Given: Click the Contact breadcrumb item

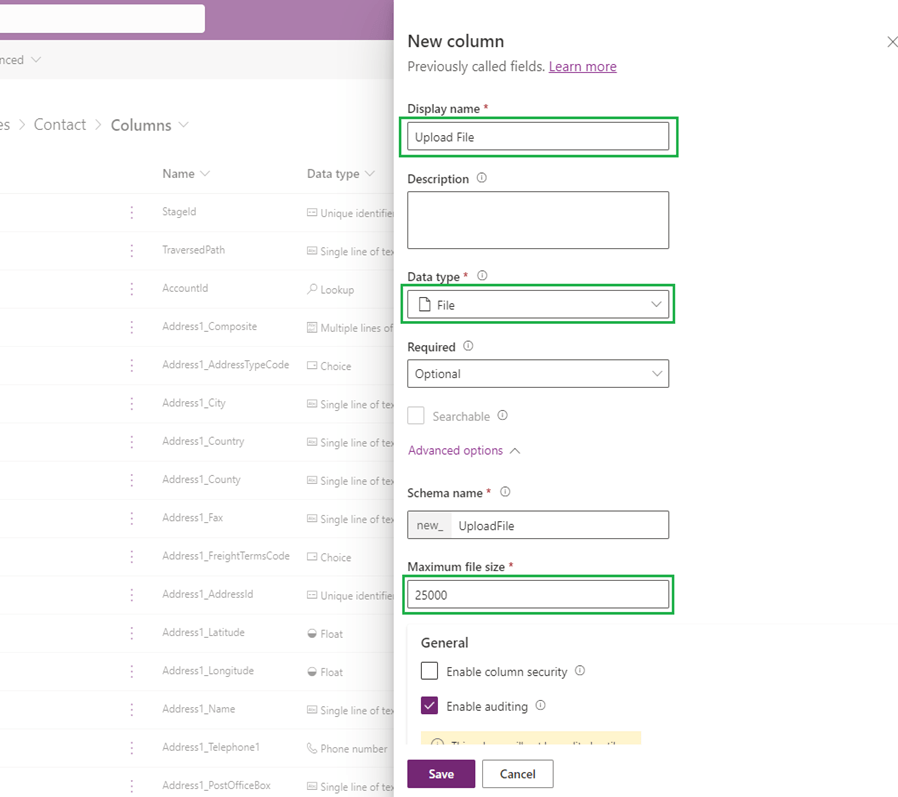Looking at the screenshot, I should point(60,125).
